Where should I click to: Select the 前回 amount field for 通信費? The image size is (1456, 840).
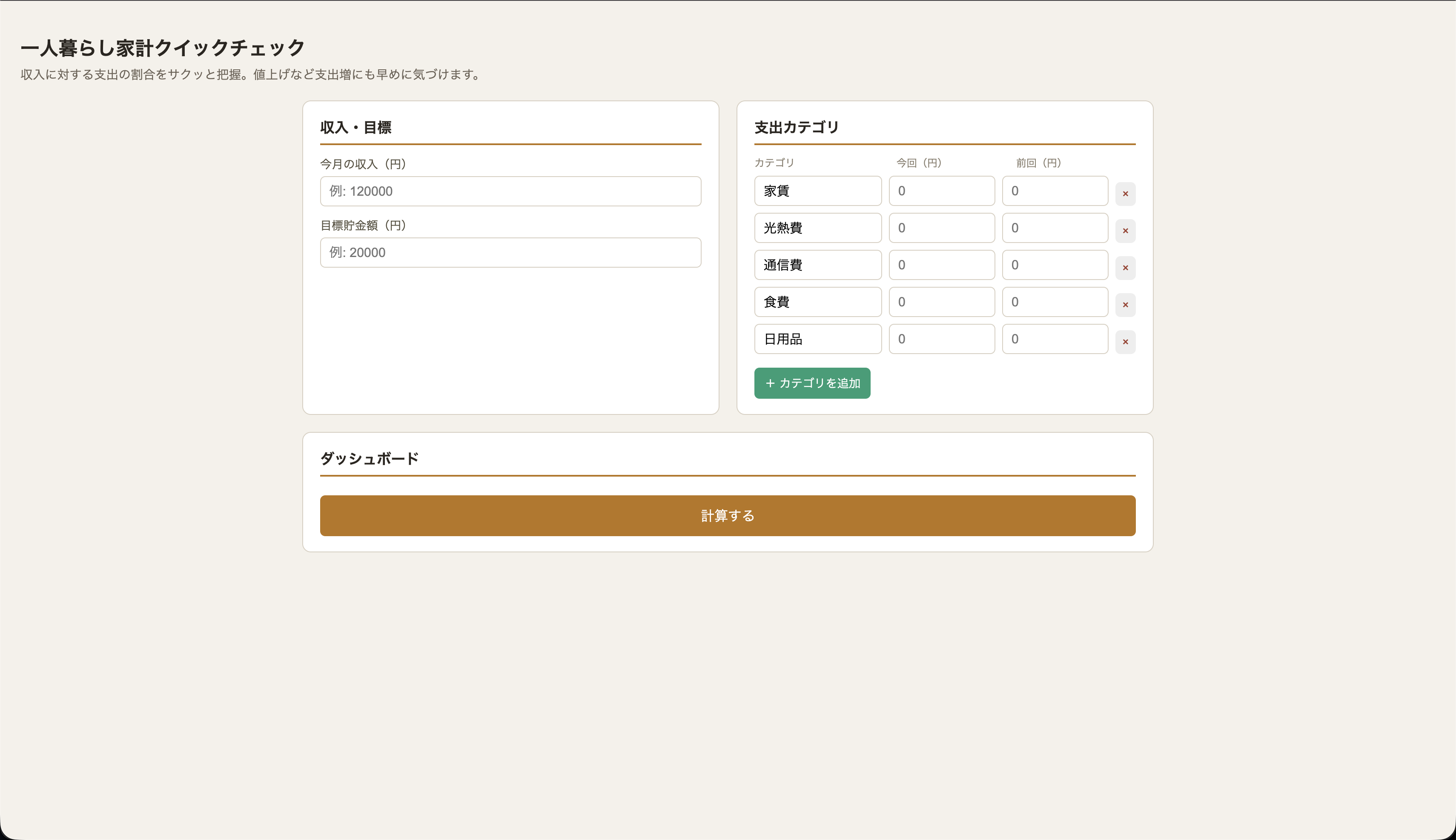click(x=1055, y=265)
